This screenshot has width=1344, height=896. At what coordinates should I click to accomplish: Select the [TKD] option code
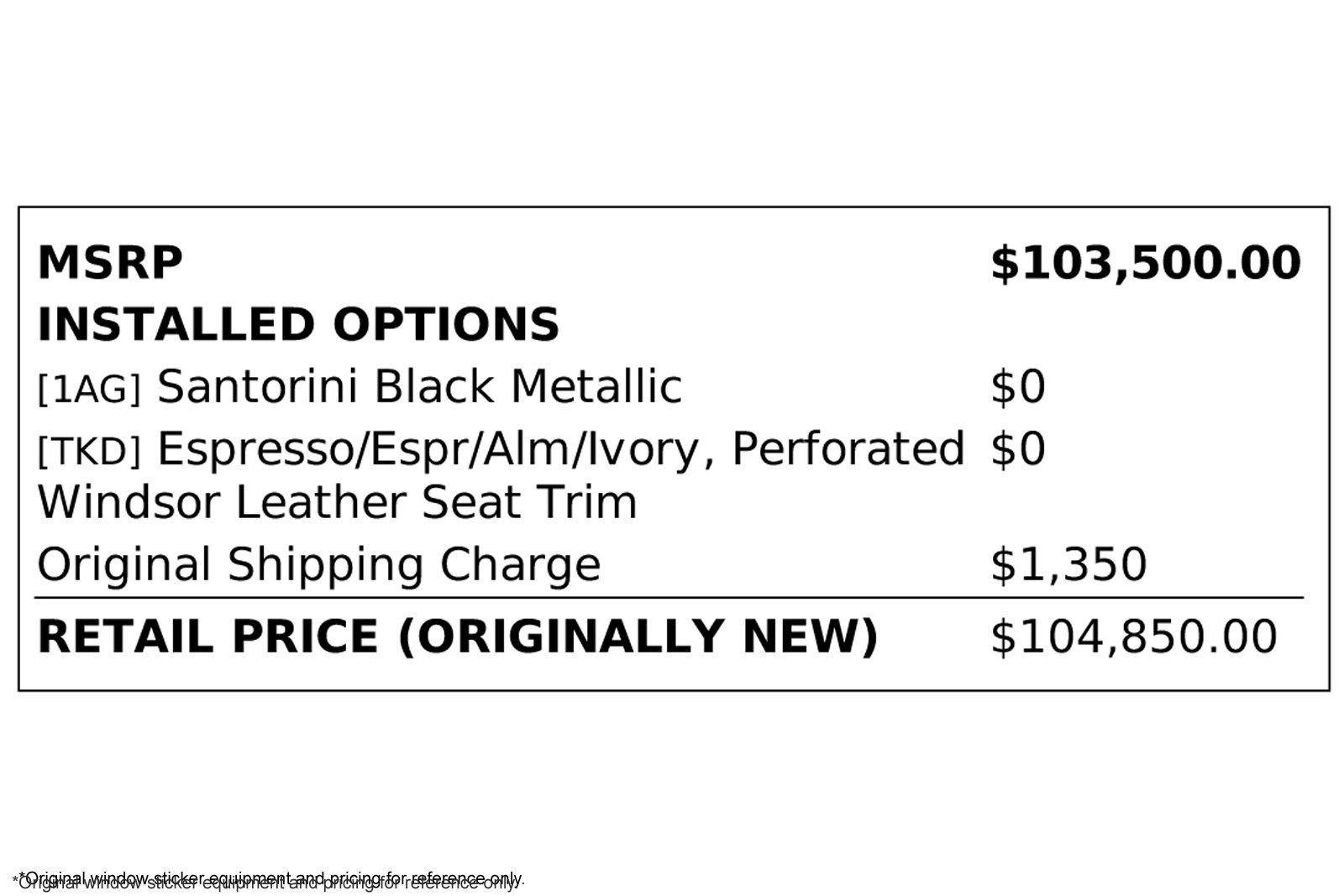tap(89, 452)
